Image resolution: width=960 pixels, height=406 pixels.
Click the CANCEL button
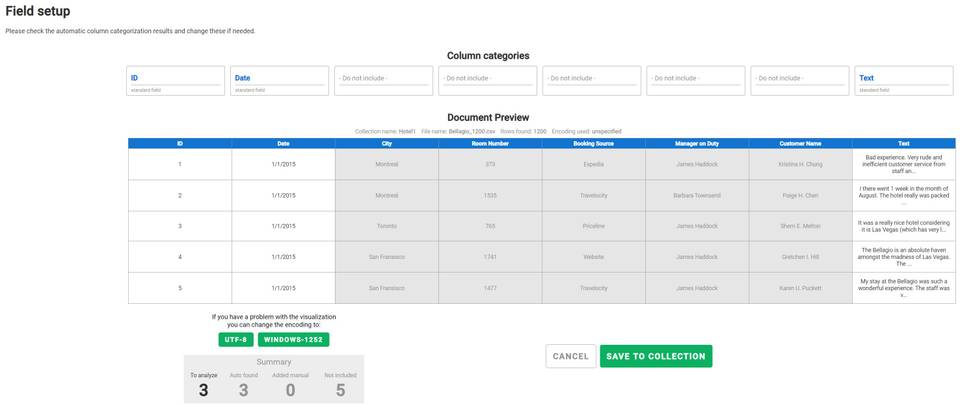(x=571, y=356)
